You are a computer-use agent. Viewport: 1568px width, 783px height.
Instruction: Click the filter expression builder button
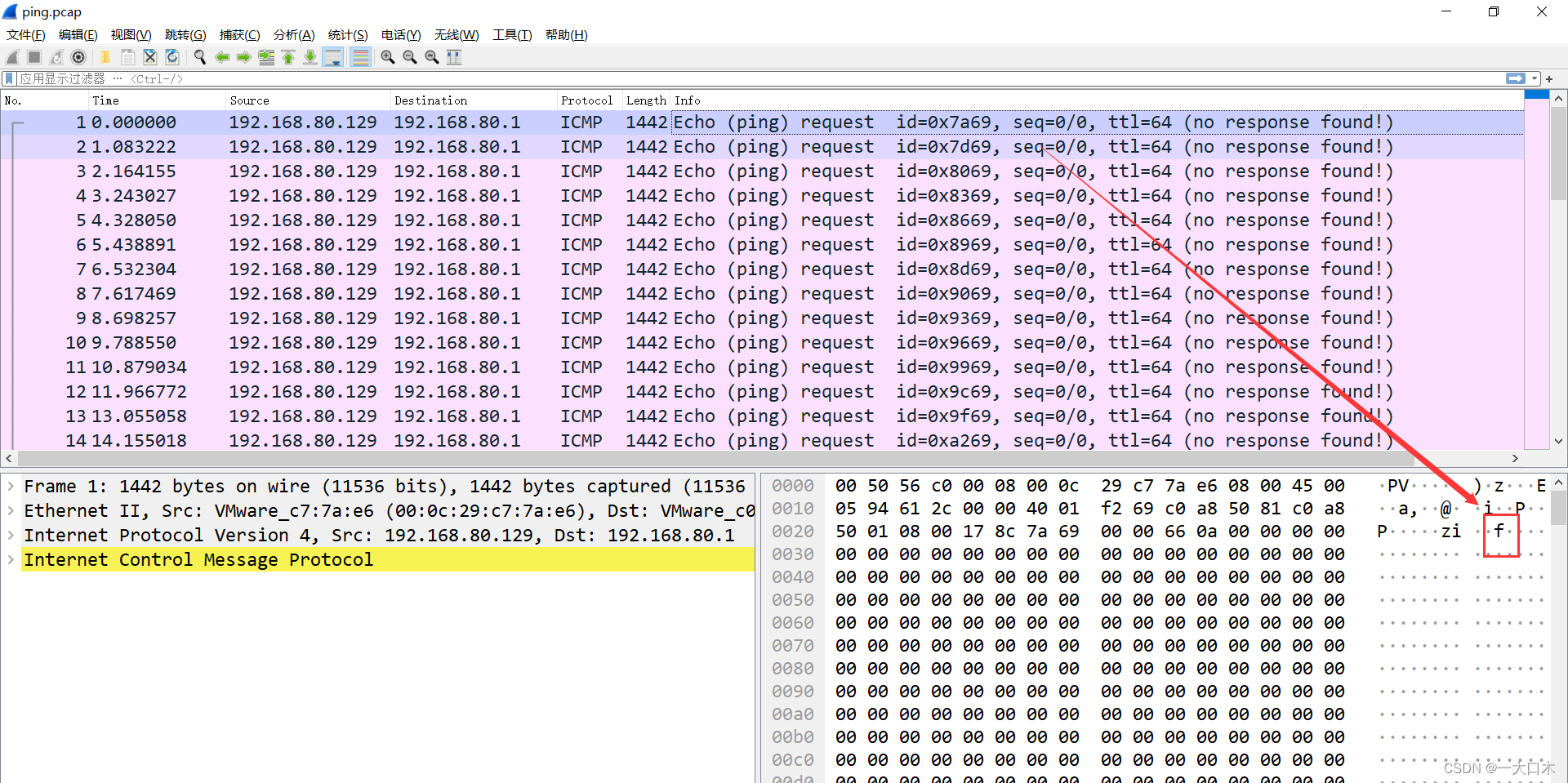[1517, 78]
